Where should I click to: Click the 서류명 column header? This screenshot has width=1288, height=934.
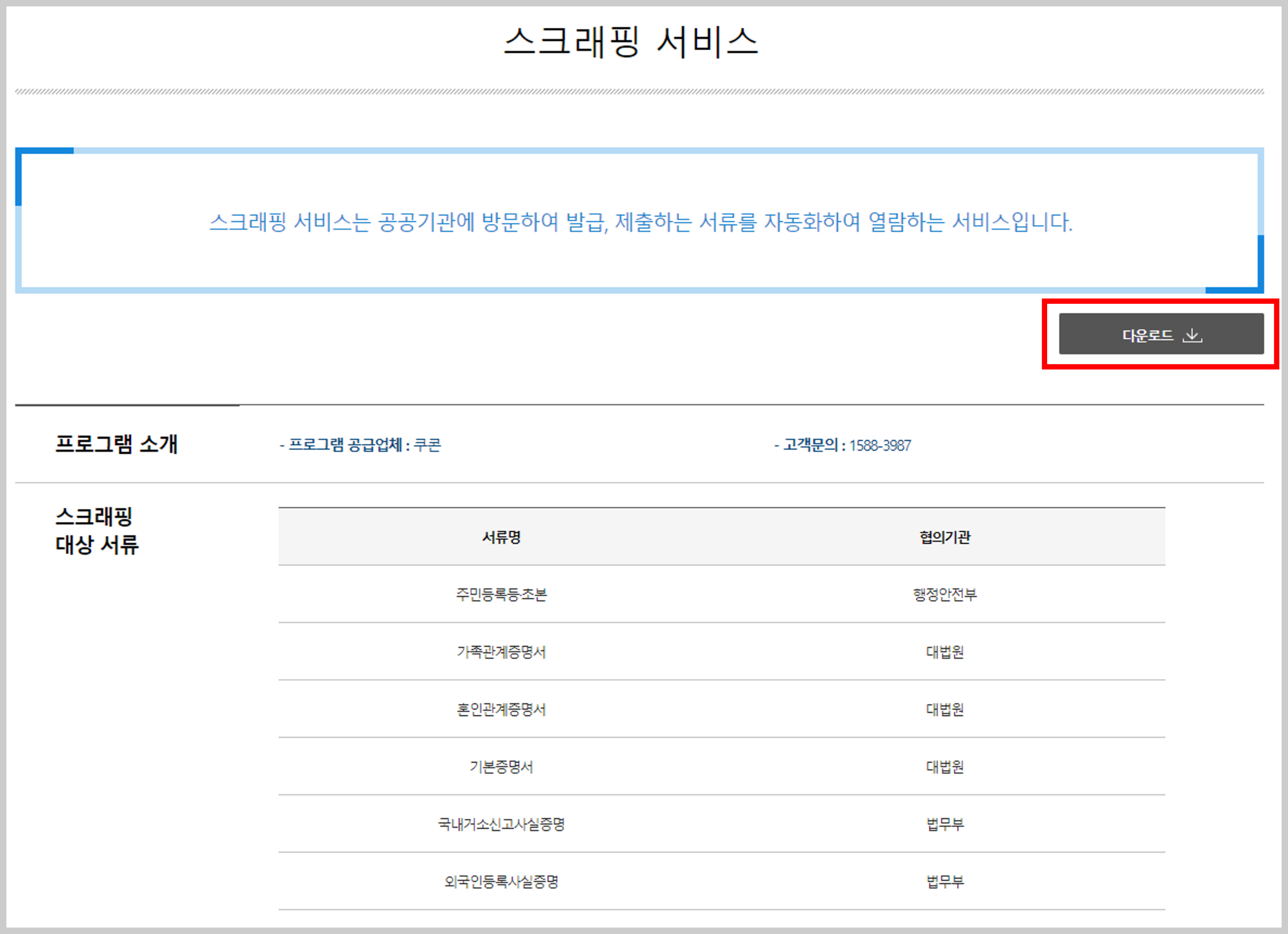coord(501,537)
